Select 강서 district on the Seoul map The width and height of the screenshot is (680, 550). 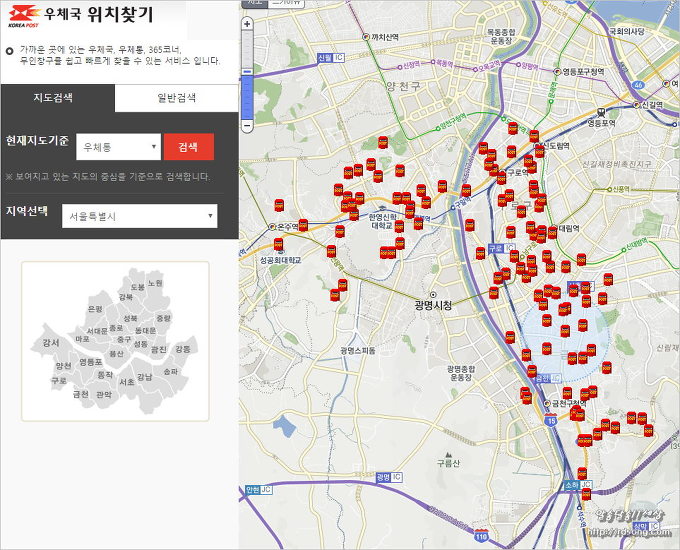tap(51, 343)
